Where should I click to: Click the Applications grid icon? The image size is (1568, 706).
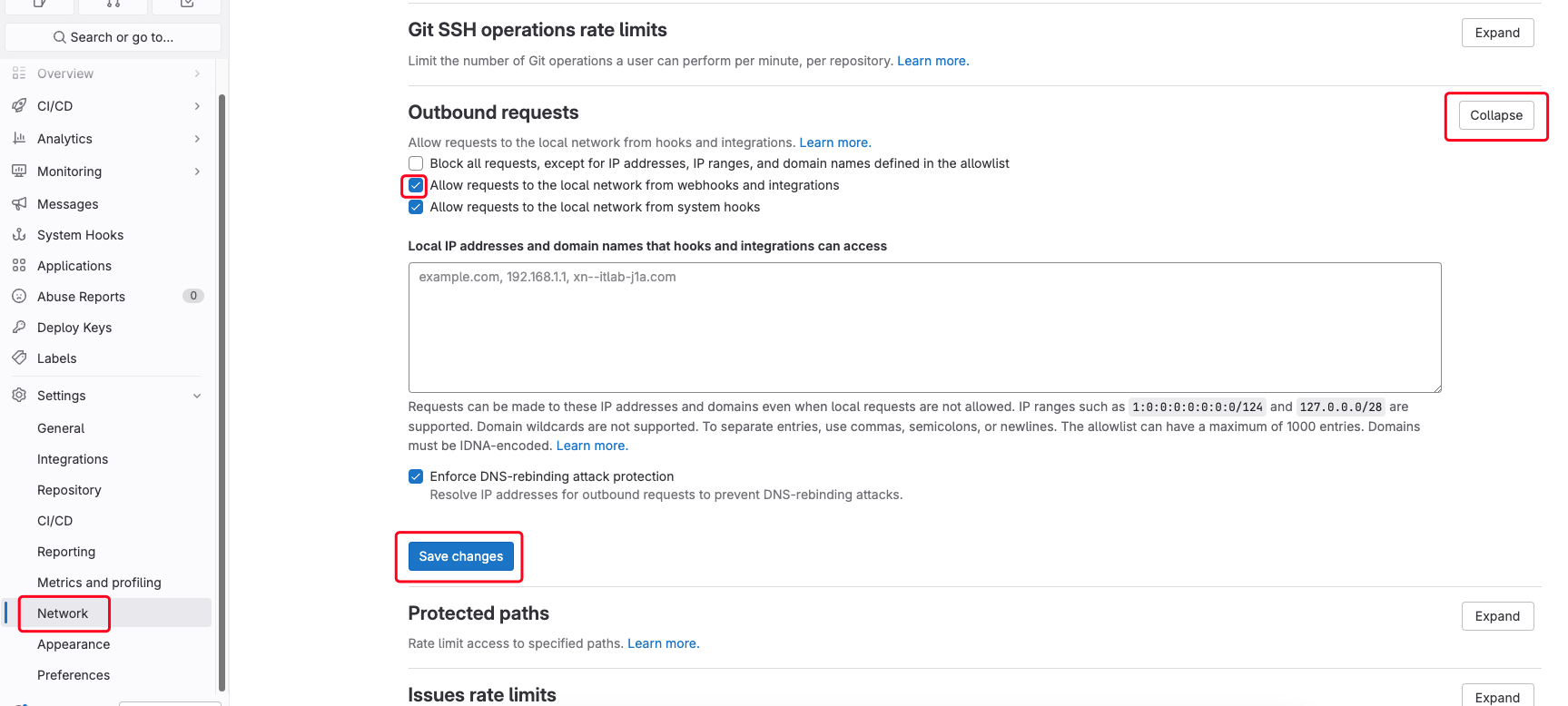(x=19, y=266)
